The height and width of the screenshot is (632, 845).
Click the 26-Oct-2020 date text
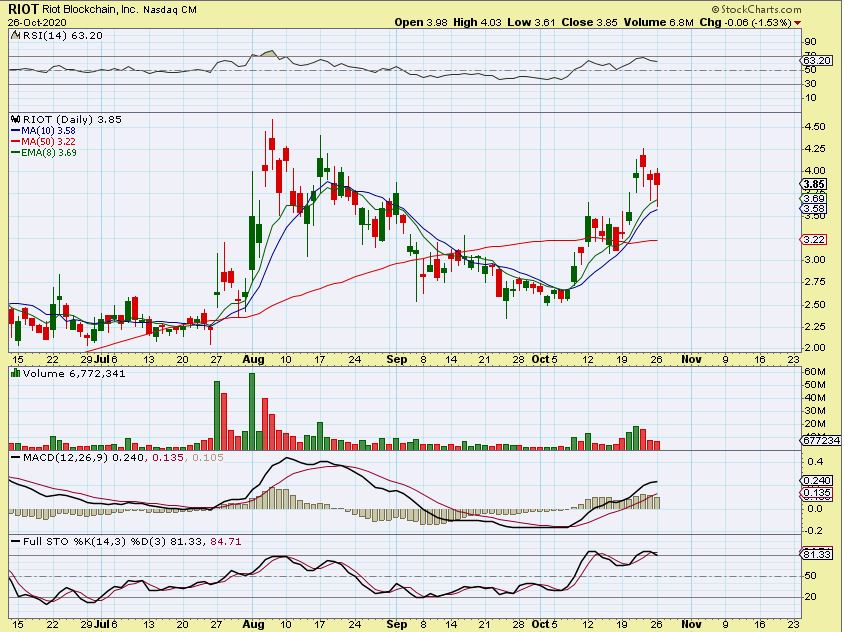click(x=37, y=23)
